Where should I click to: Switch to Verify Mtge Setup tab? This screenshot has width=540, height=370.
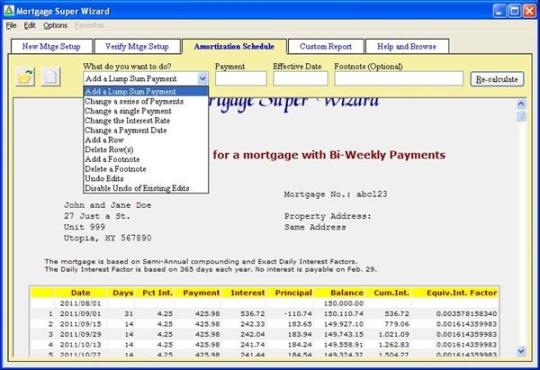pos(137,47)
